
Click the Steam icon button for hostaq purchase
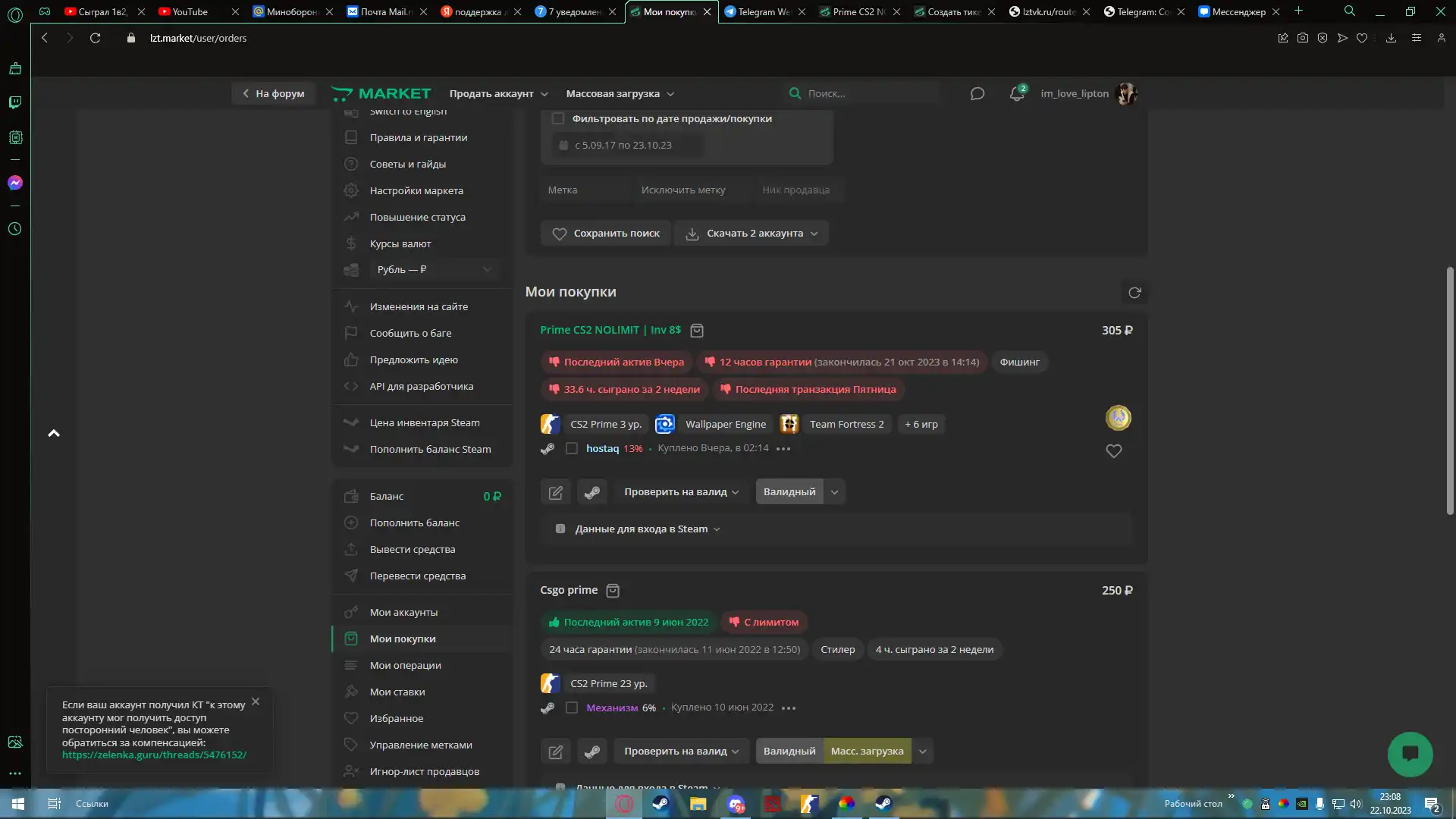click(x=592, y=492)
